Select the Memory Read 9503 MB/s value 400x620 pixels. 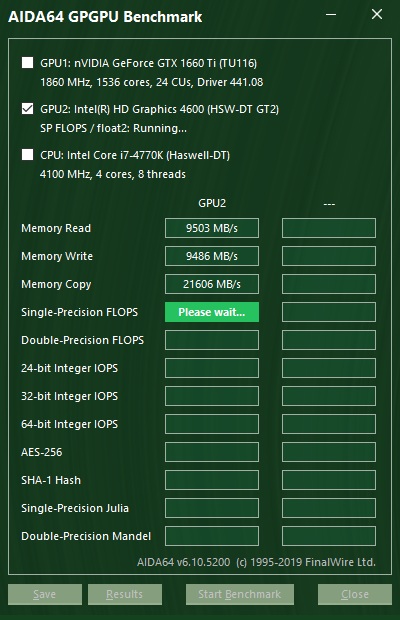212,228
